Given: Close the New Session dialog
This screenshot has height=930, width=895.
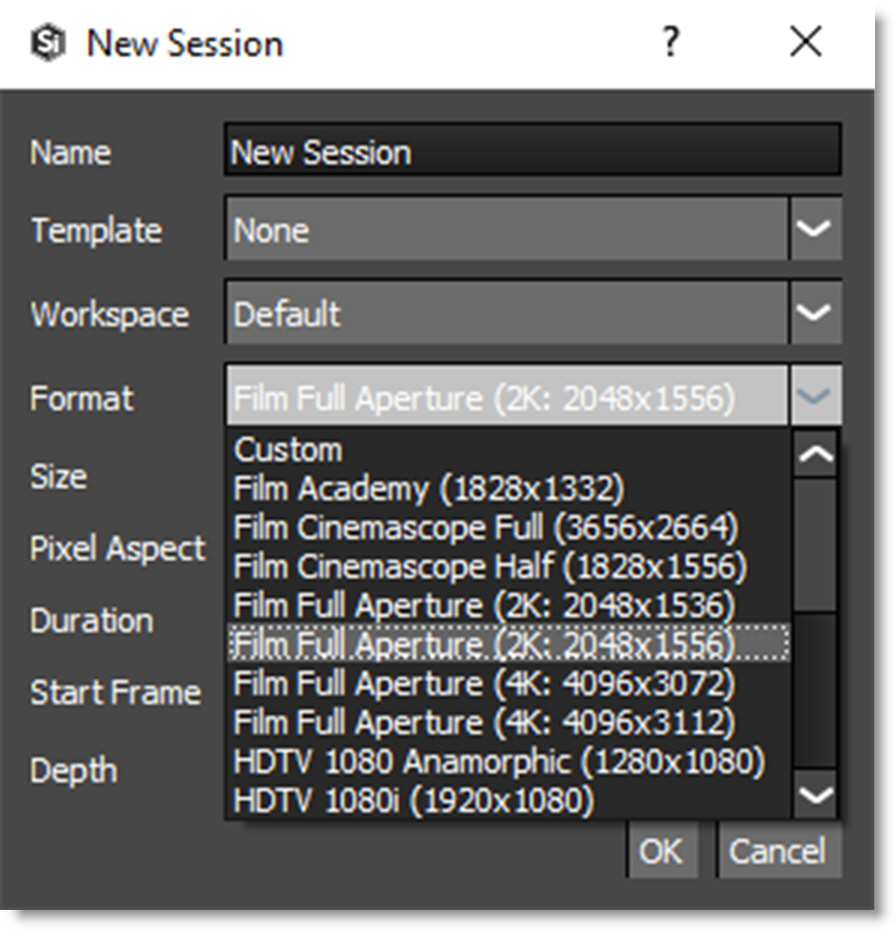Looking at the screenshot, I should coord(805,43).
